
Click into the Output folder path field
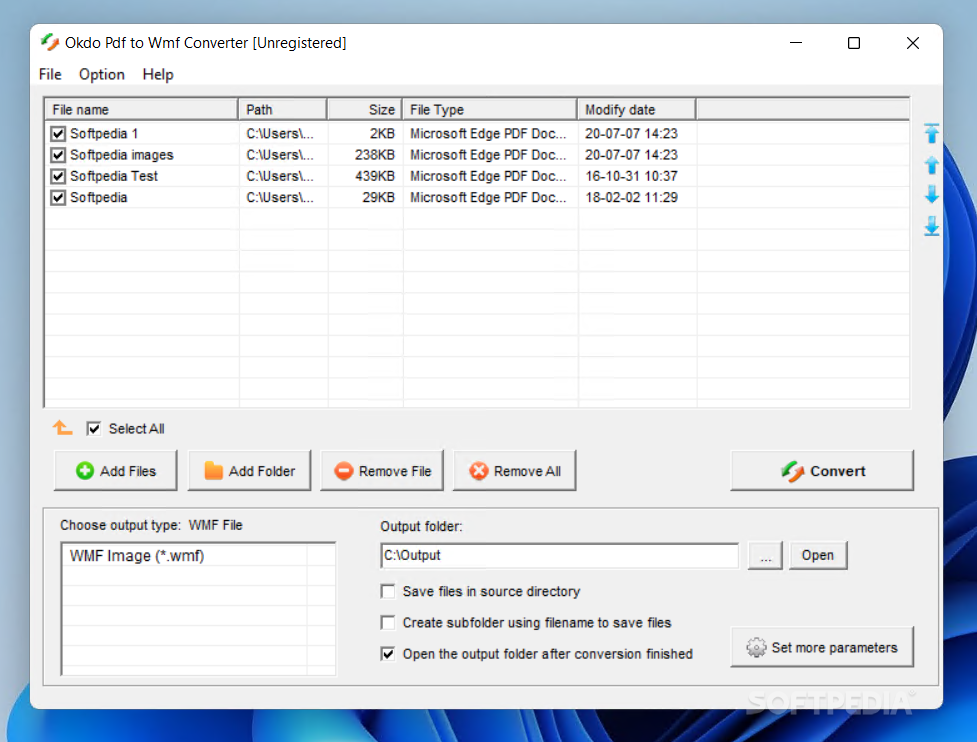coord(560,555)
